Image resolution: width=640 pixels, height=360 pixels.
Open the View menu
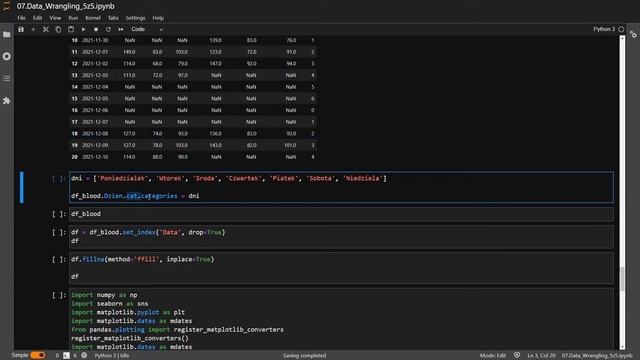(x=55, y=18)
